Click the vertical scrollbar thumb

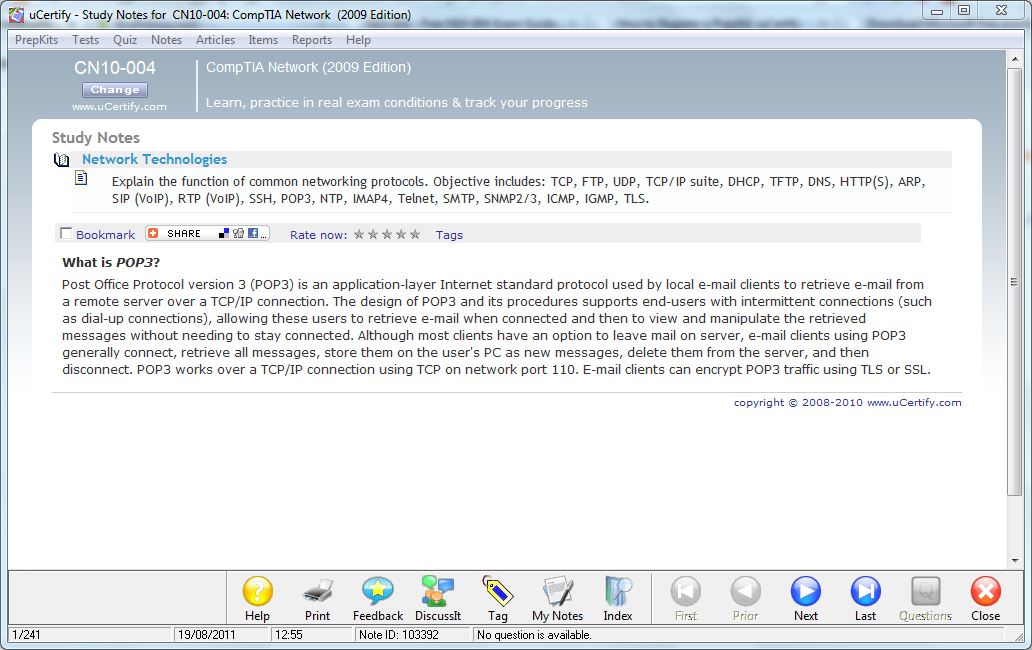pos(1014,282)
